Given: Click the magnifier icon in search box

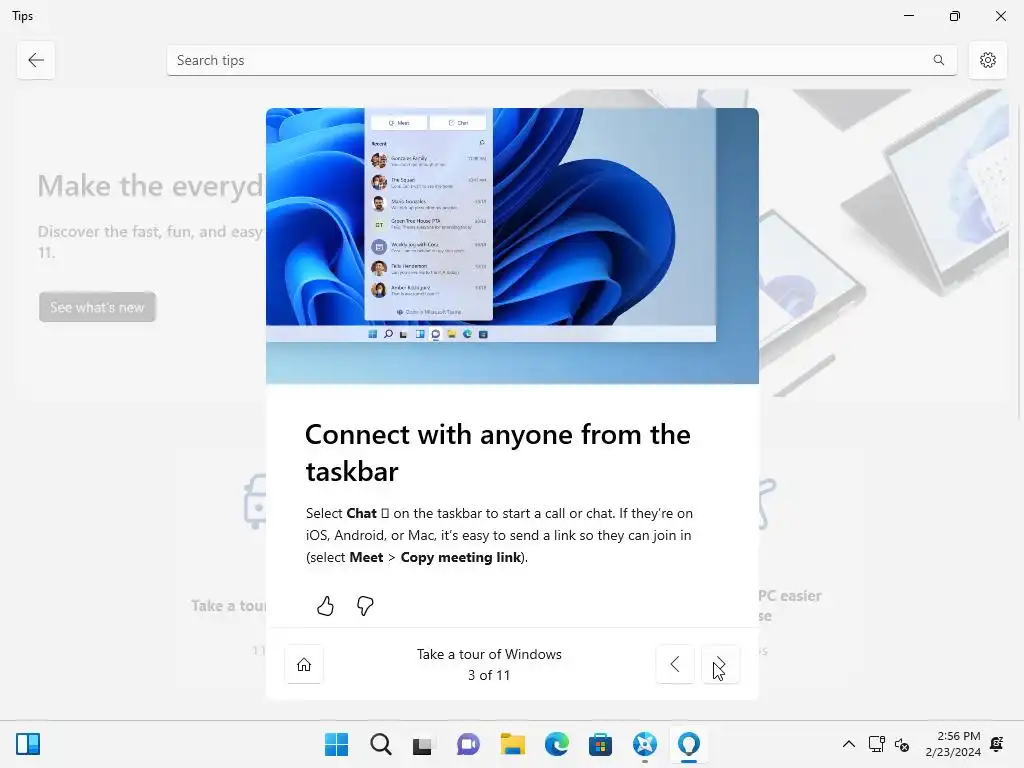Looking at the screenshot, I should pos(938,60).
